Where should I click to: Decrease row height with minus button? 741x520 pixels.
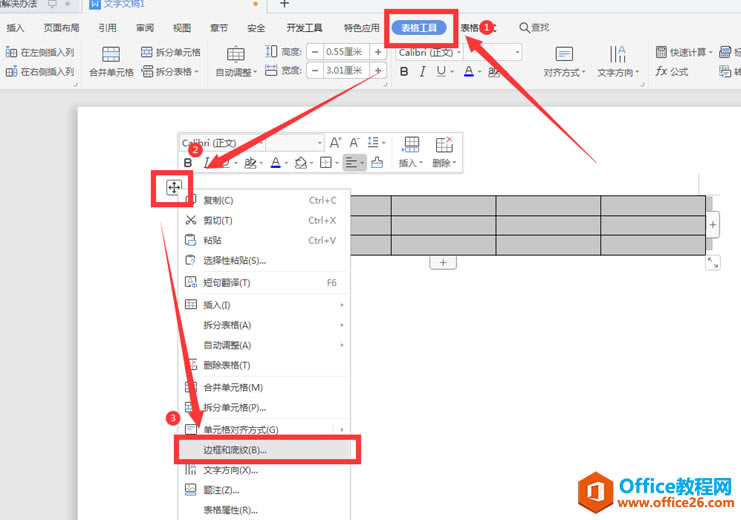tap(315, 52)
